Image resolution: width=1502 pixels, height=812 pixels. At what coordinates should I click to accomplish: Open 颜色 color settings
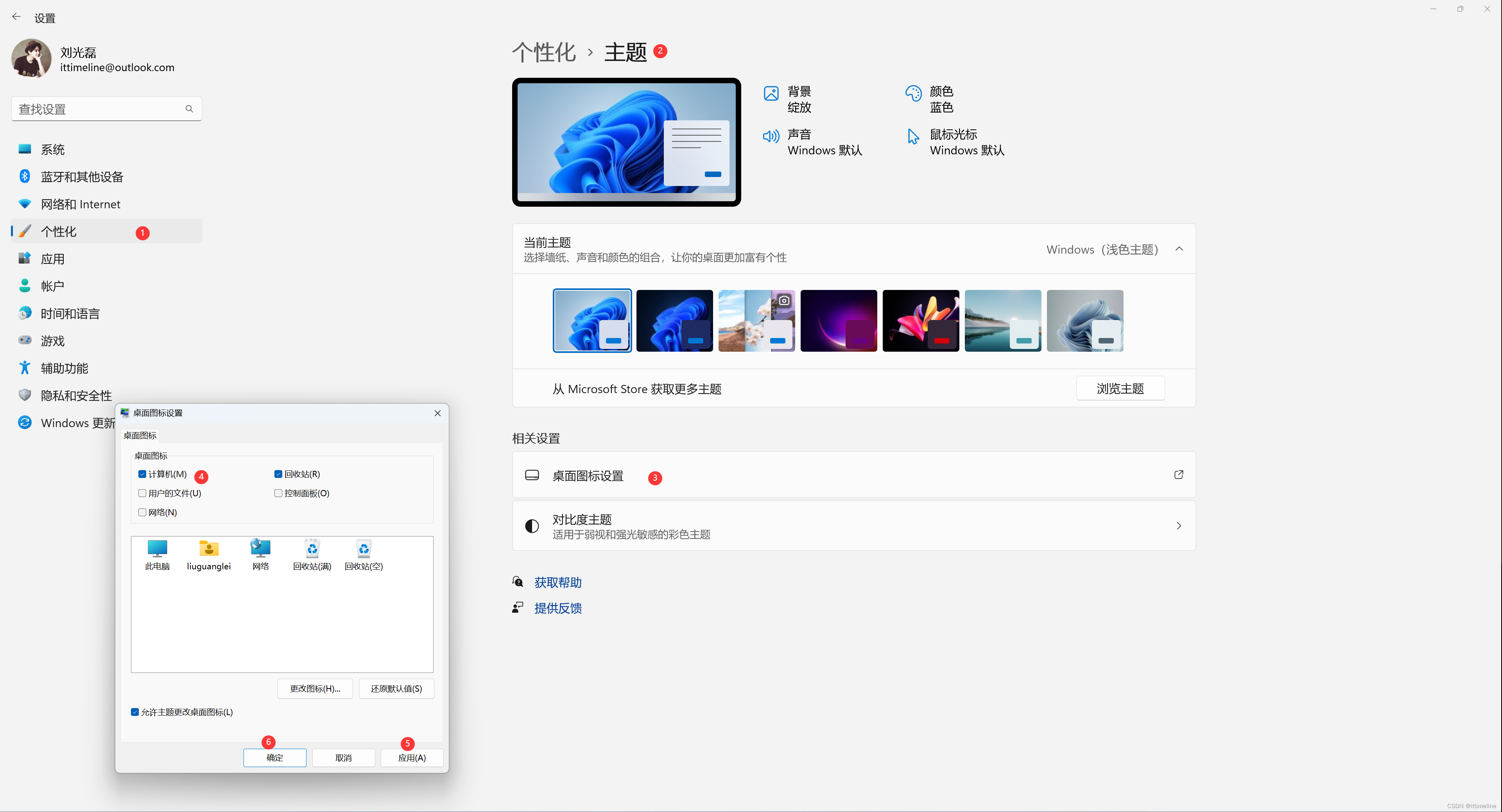tap(930, 100)
